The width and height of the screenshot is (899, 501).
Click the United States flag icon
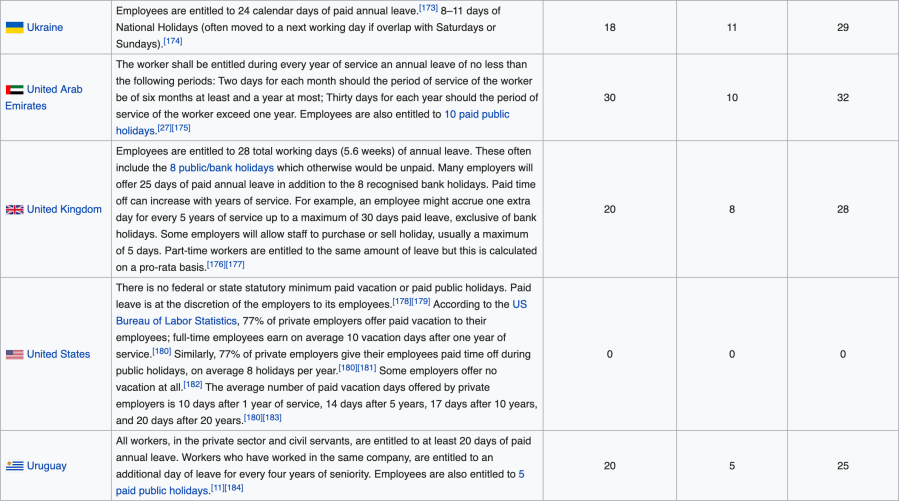(x=14, y=354)
